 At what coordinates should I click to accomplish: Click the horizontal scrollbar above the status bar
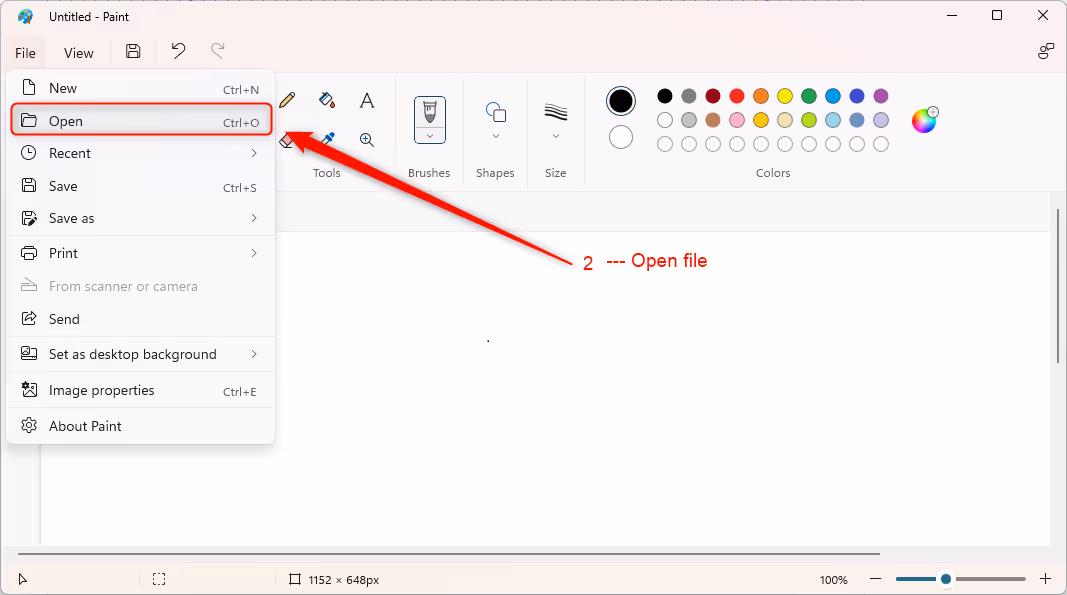[x=449, y=554]
